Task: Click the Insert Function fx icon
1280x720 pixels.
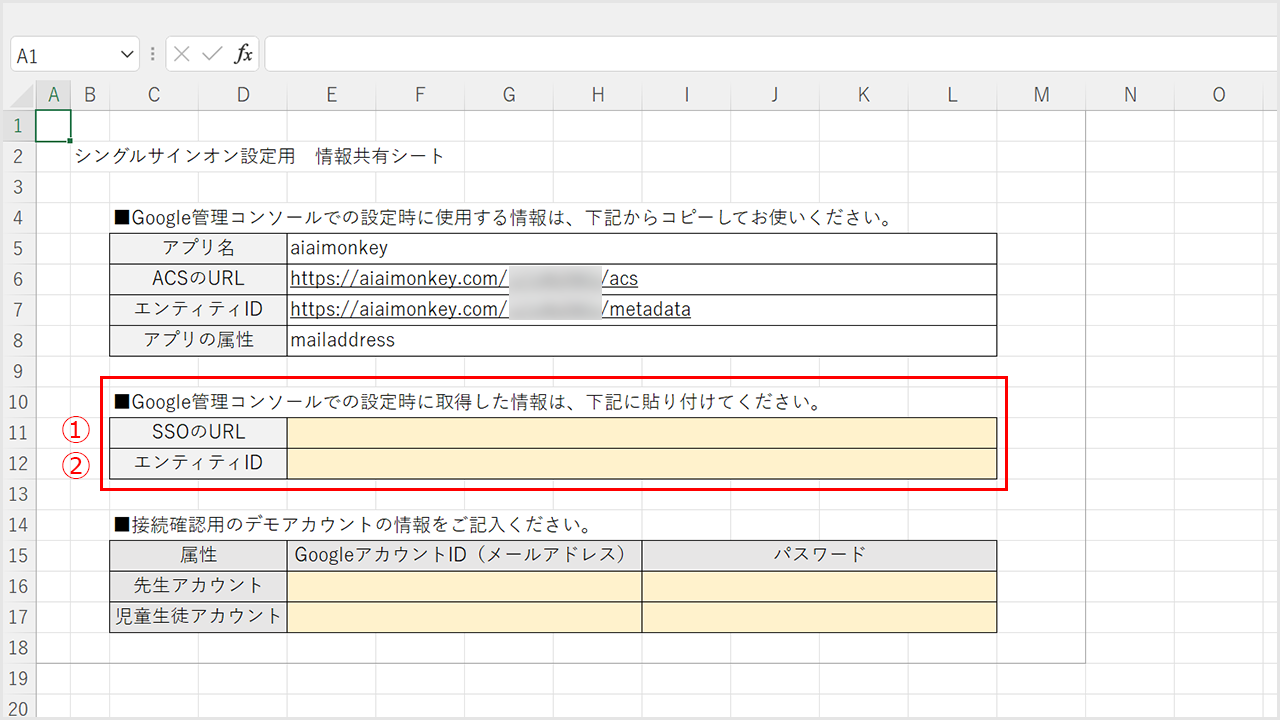Action: point(243,55)
